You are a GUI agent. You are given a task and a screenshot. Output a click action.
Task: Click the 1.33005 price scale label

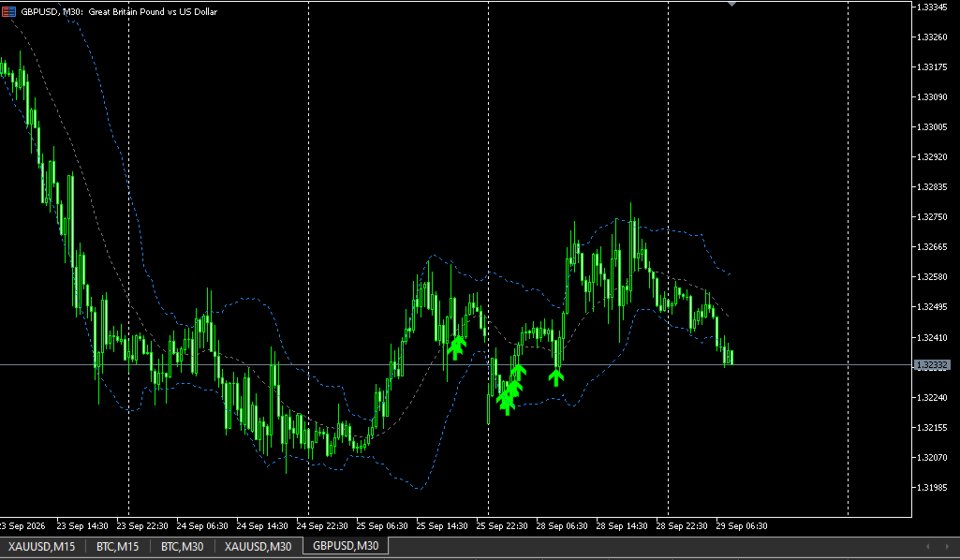pos(931,127)
